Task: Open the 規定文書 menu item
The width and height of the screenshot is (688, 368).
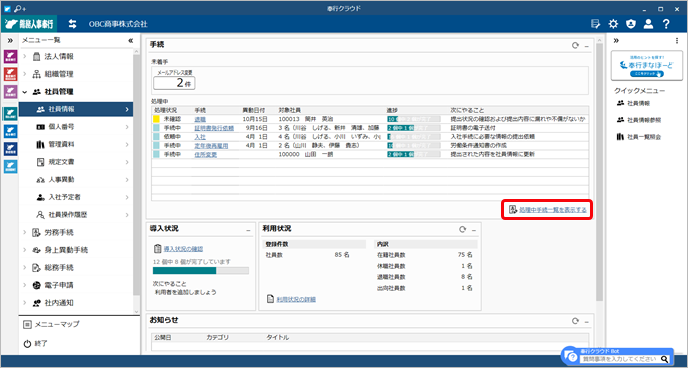Action: click(x=76, y=162)
